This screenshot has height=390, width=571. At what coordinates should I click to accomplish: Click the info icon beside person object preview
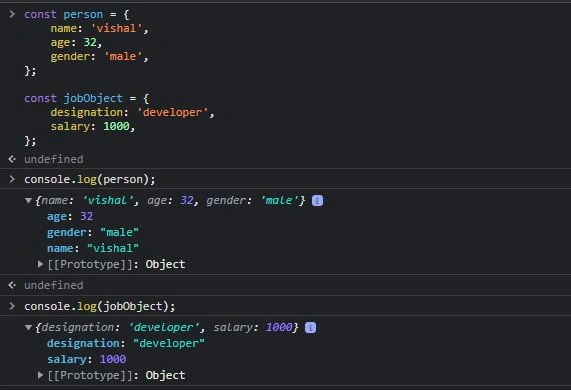tap(317, 201)
